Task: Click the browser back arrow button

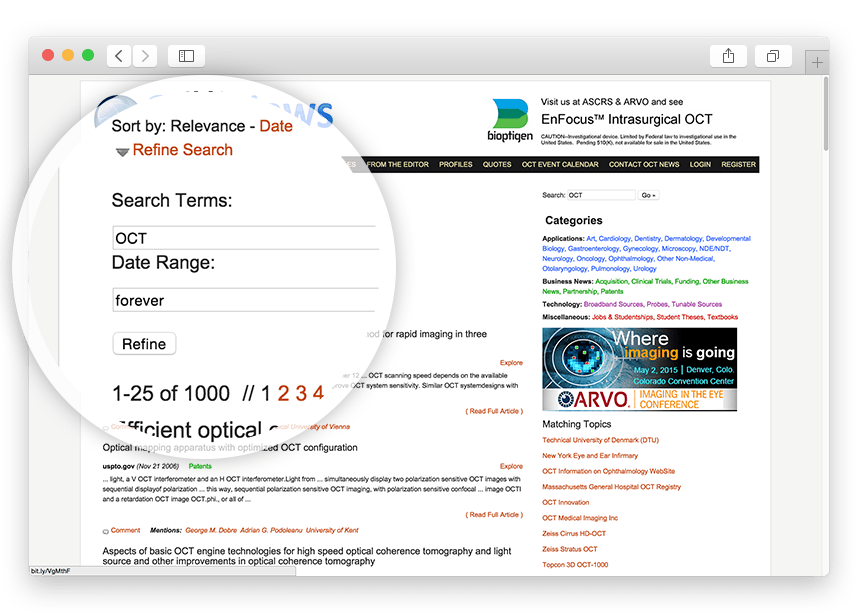Action: tap(119, 56)
